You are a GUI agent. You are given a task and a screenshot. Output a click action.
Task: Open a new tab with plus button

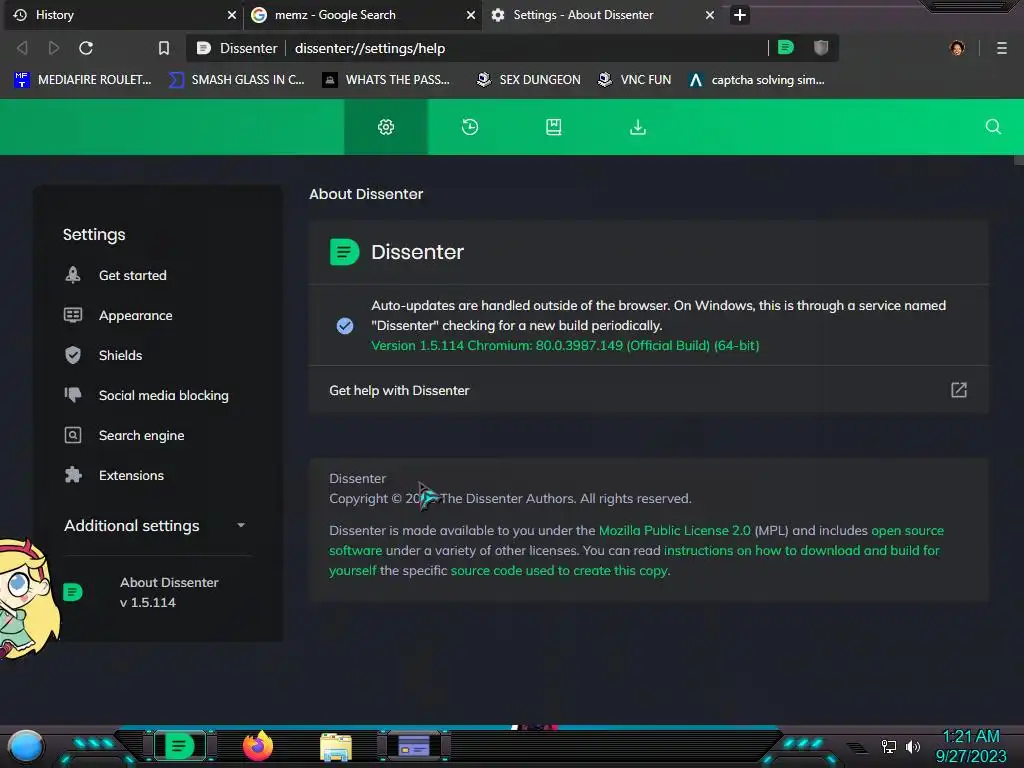tap(739, 14)
